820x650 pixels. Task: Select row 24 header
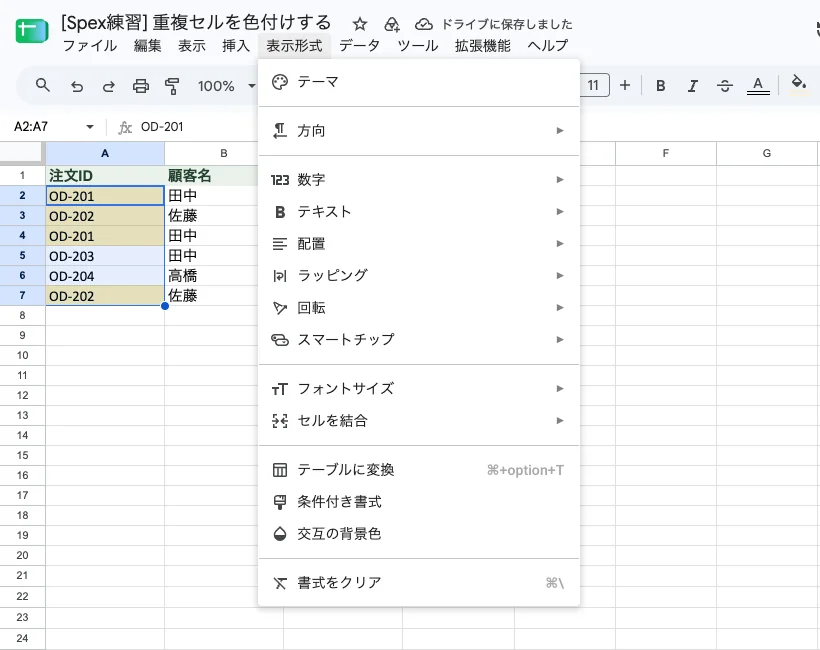[x=22, y=638]
